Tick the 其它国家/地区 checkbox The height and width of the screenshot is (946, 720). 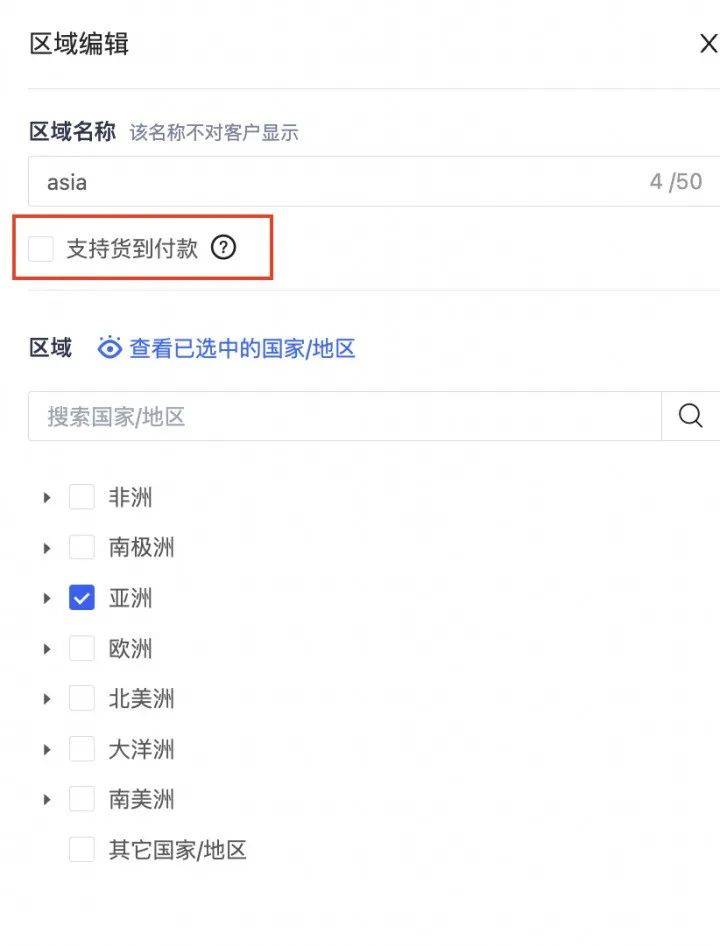(81, 850)
